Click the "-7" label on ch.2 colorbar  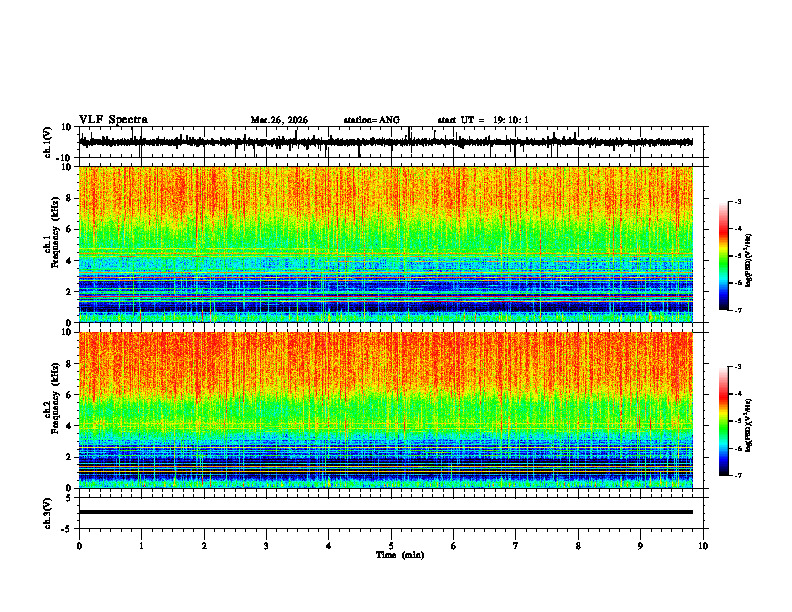click(x=738, y=475)
